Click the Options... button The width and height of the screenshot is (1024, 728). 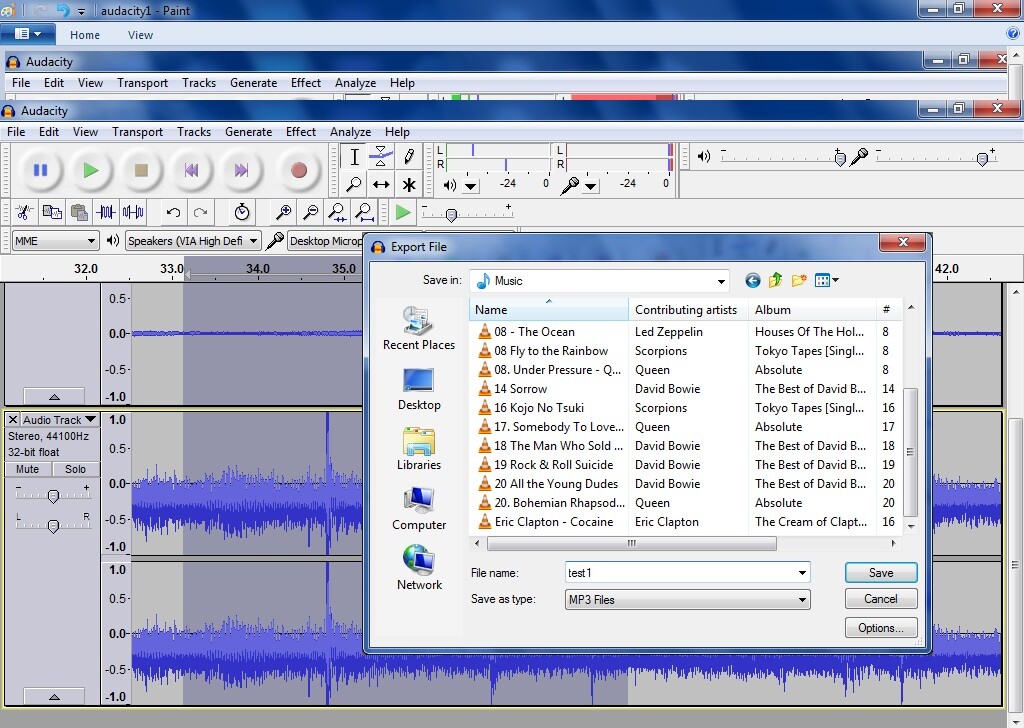(x=880, y=627)
